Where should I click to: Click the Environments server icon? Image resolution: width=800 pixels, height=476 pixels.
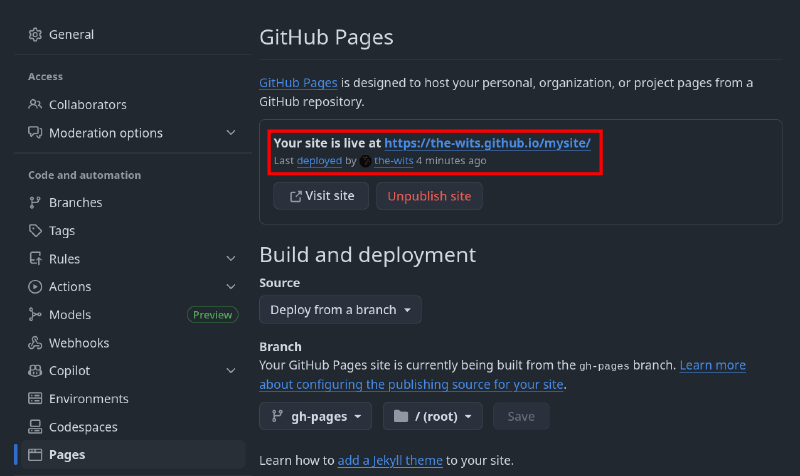pos(35,399)
